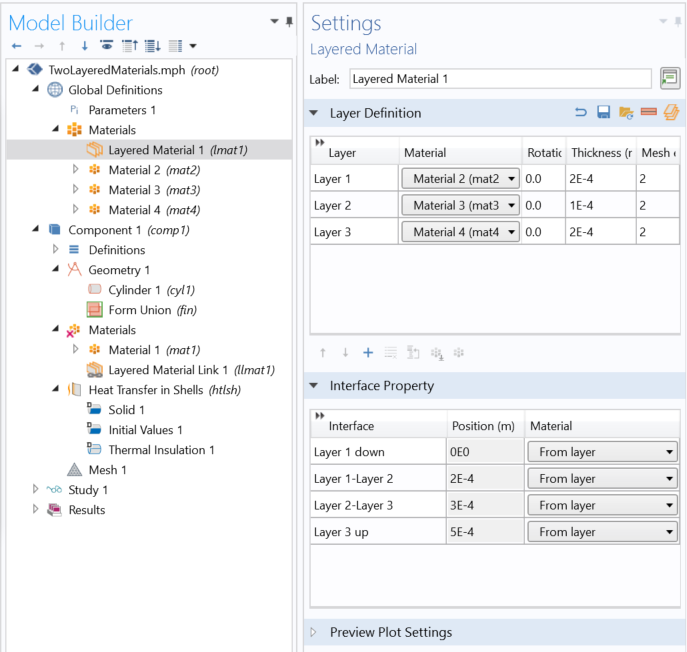Viewport: 687px width, 652px height.
Task: Click the icon button beside the Label field
Action: click(670, 79)
